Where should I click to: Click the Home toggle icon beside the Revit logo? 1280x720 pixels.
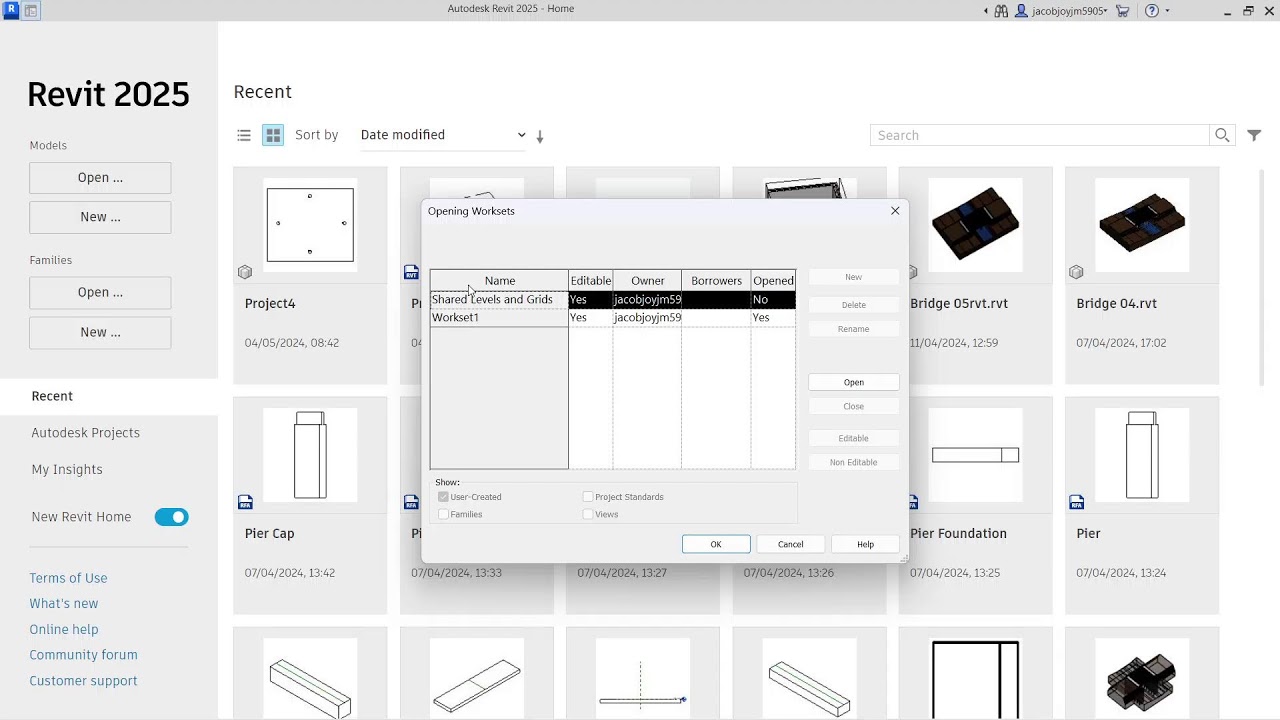(31, 11)
